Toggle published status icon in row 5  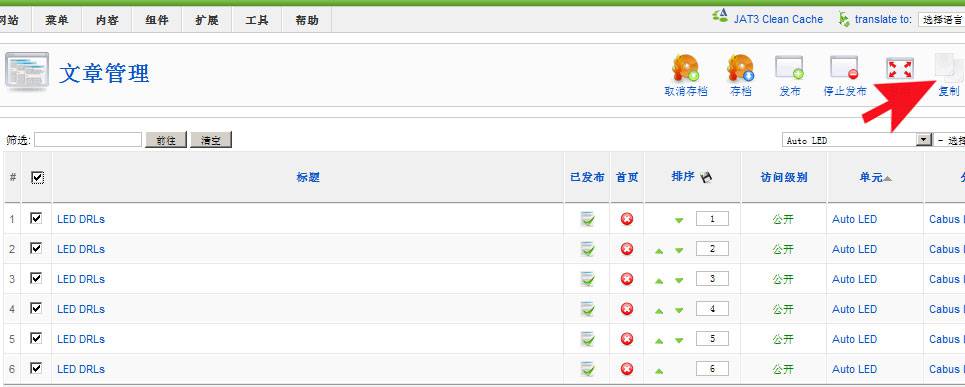pos(588,340)
